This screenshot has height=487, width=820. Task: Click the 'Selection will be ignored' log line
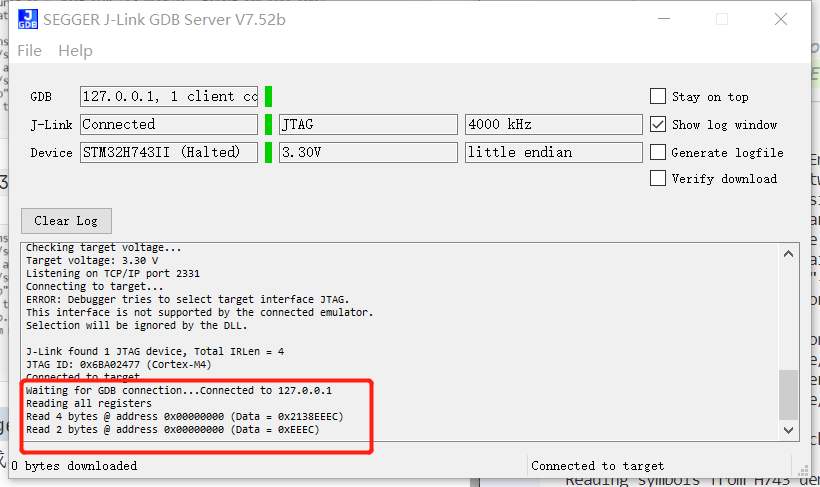coord(136,325)
